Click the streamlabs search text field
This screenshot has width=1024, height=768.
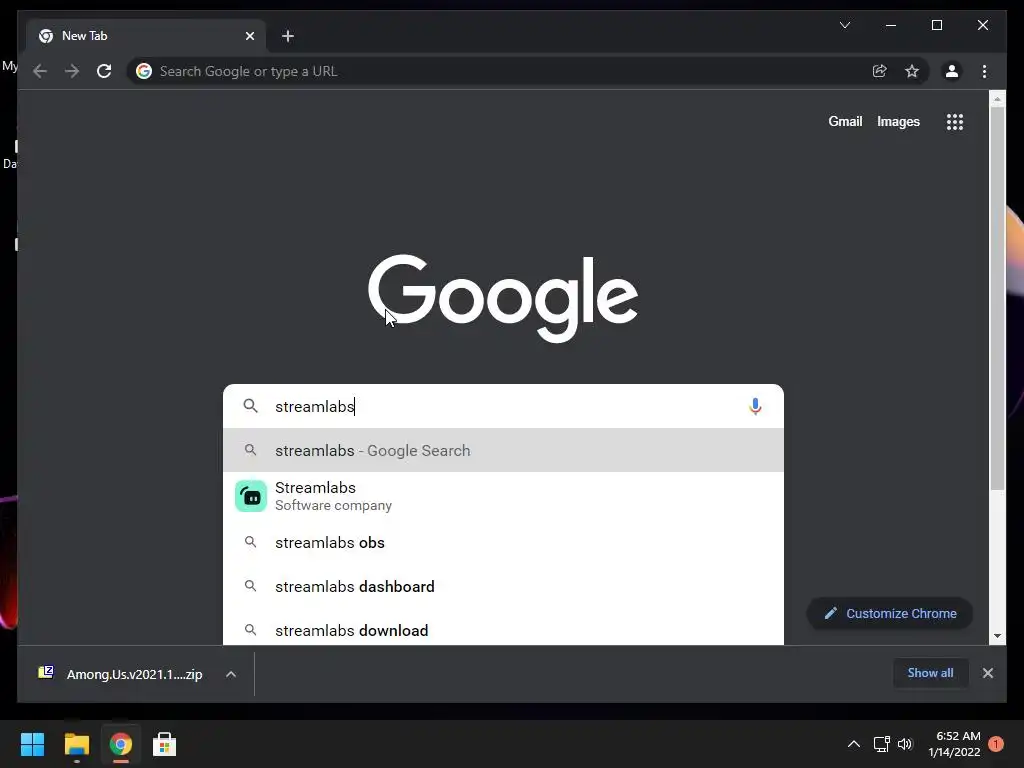point(503,406)
